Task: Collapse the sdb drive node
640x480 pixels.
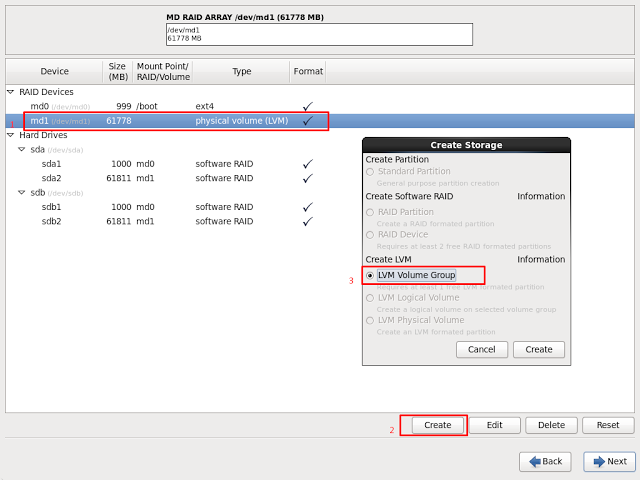Action: point(22,192)
